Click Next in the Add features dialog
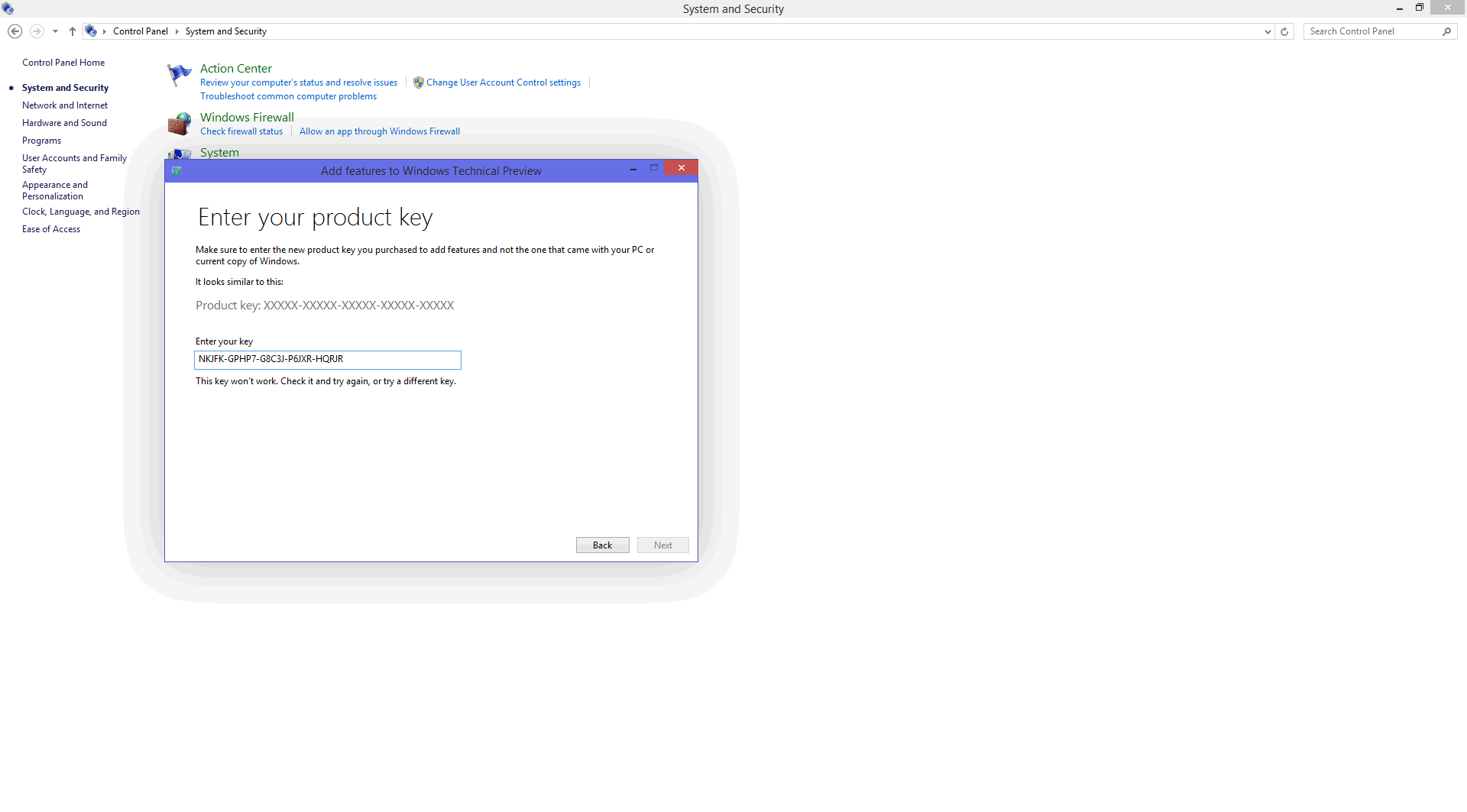The image size is (1467, 812). [663, 545]
